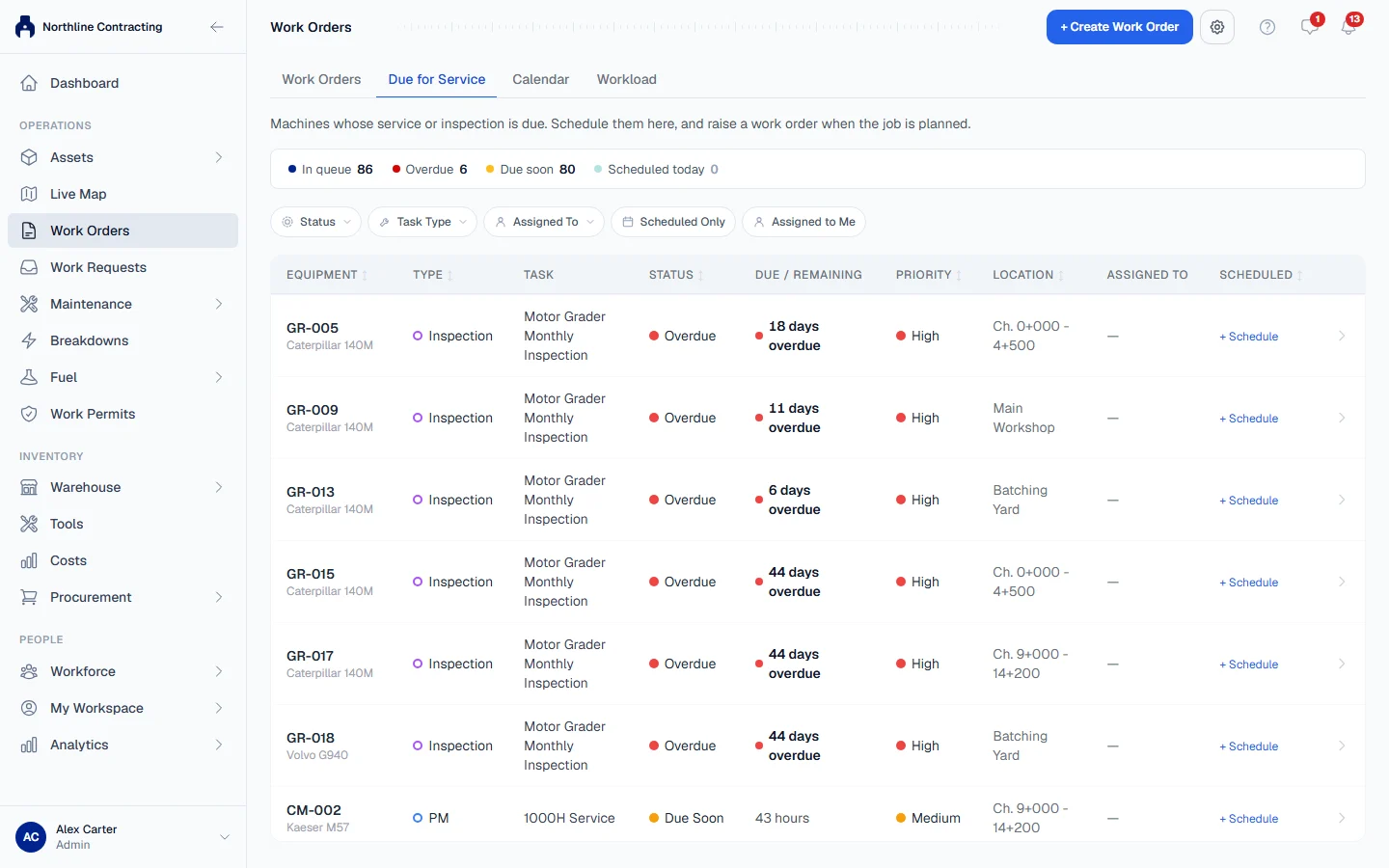1389x868 pixels.
Task: Click the Work Permits shield icon
Action: [x=29, y=414]
